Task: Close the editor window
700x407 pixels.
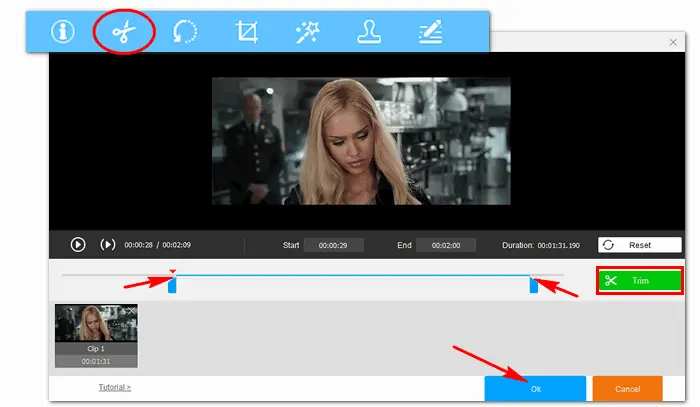Action: (673, 42)
